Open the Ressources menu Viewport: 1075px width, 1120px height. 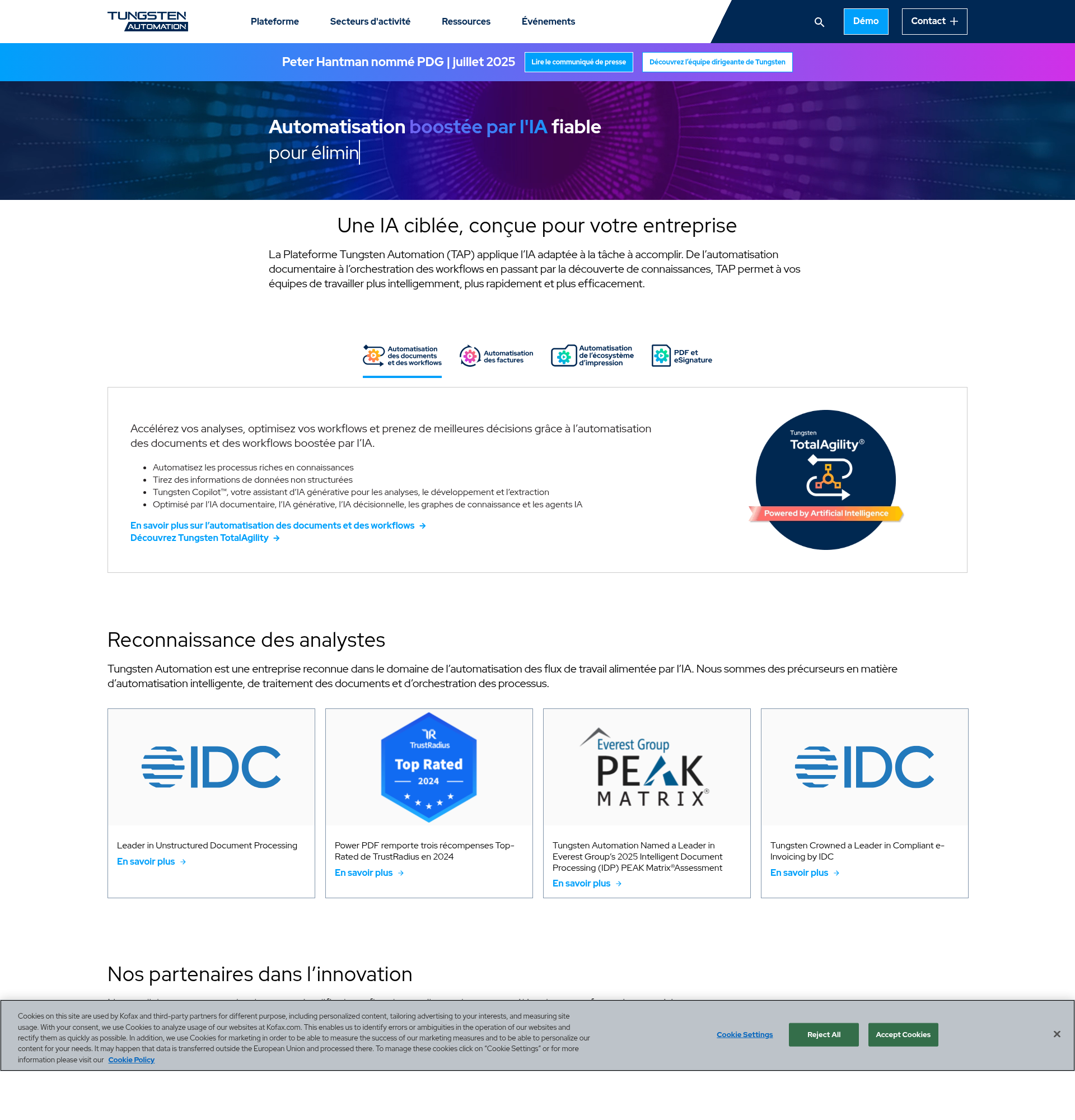click(x=465, y=22)
